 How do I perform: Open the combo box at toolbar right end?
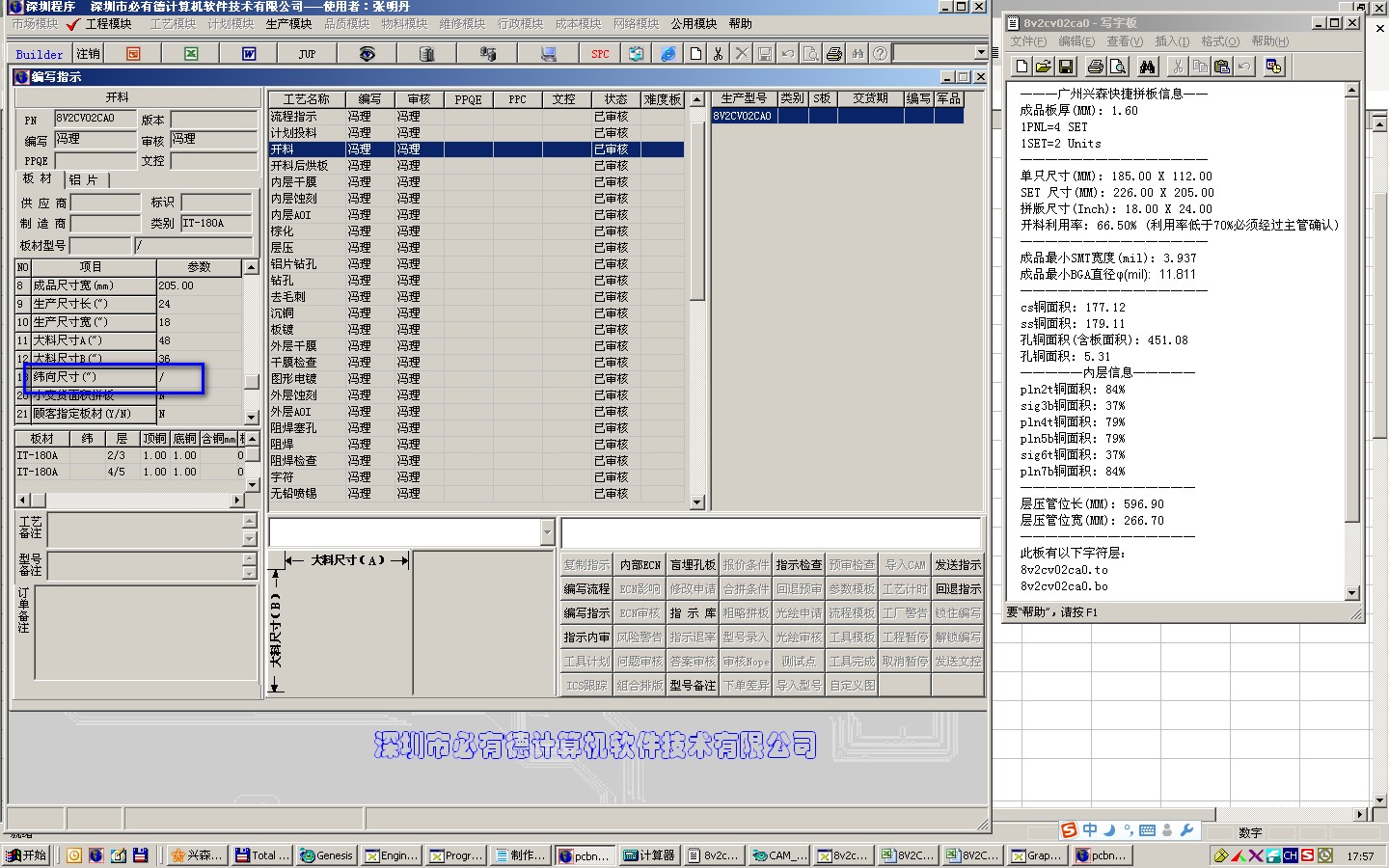981,53
